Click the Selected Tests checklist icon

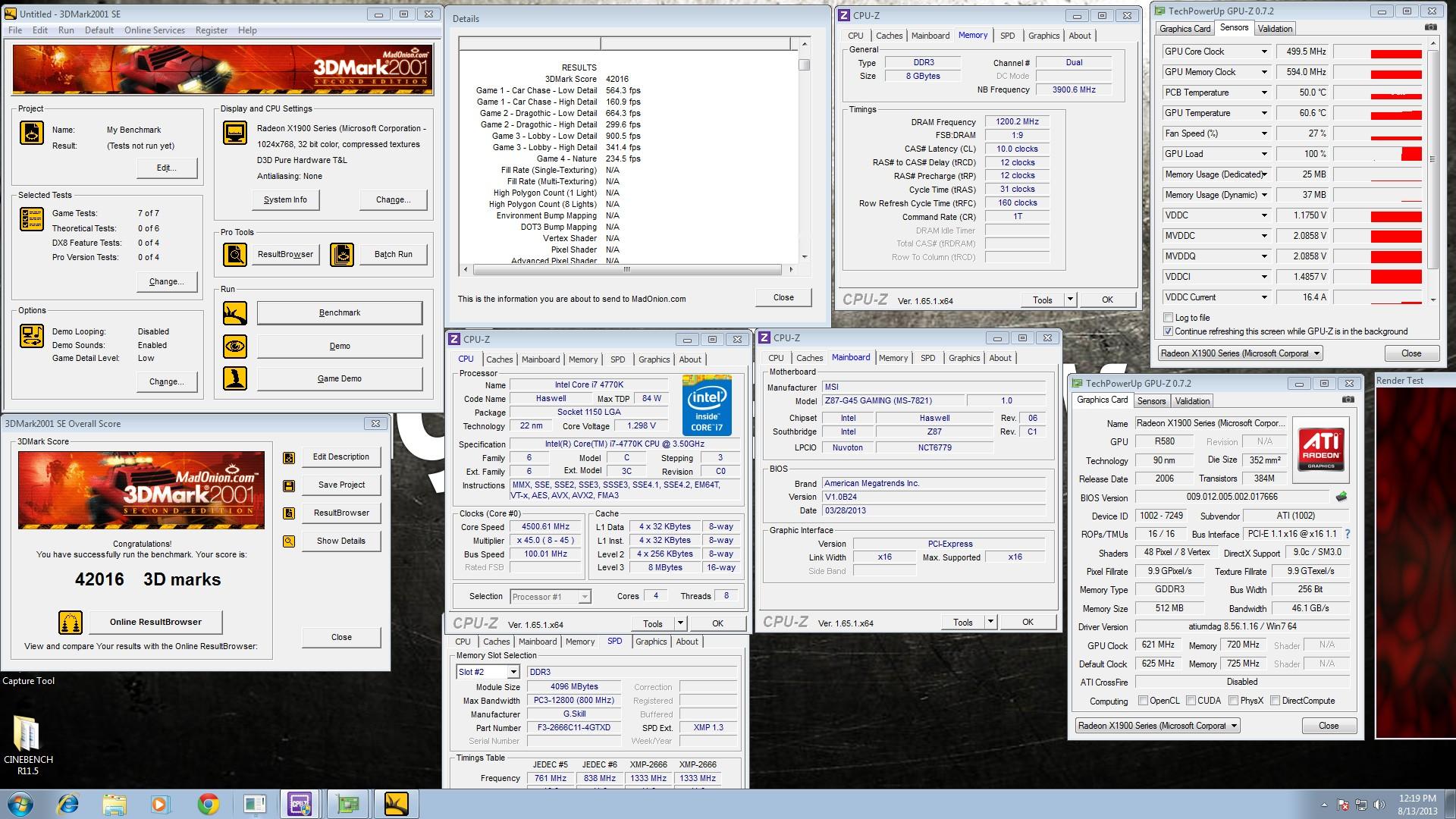pyautogui.click(x=32, y=219)
